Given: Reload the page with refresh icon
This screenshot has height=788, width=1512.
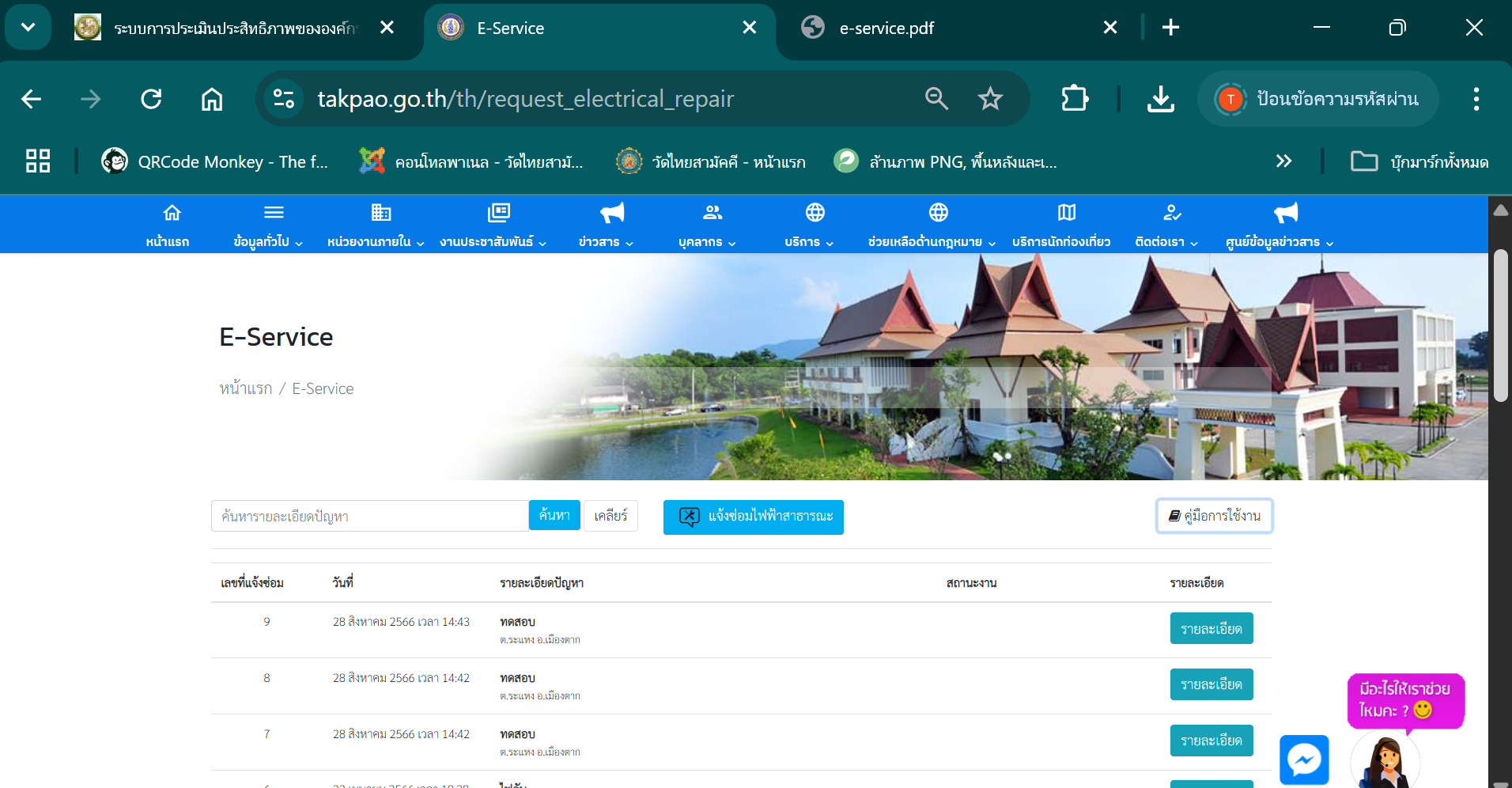Looking at the screenshot, I should coord(151,99).
